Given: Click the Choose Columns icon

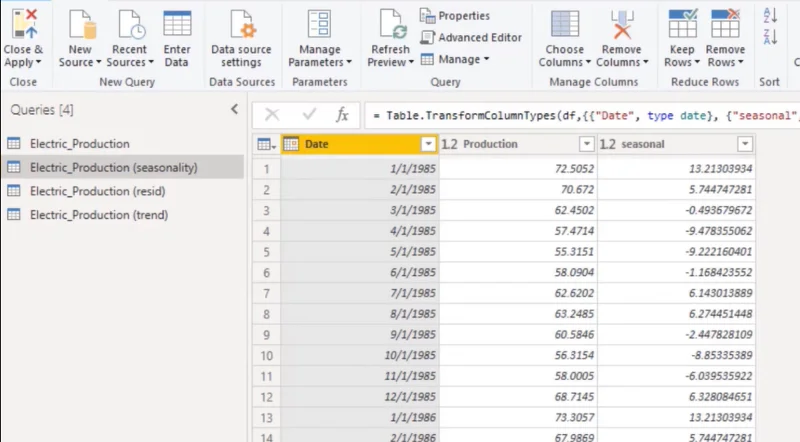Looking at the screenshot, I should 565,24.
